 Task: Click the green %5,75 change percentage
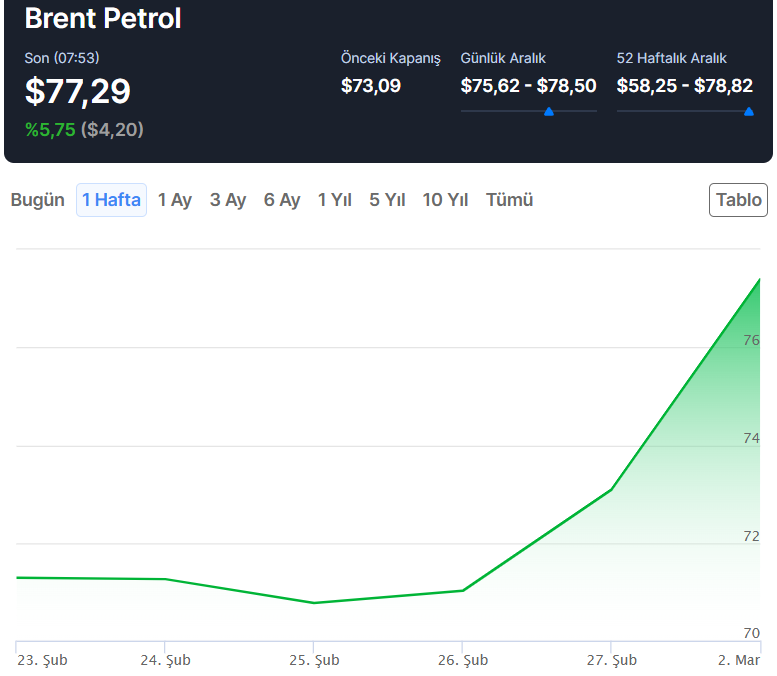pos(50,129)
